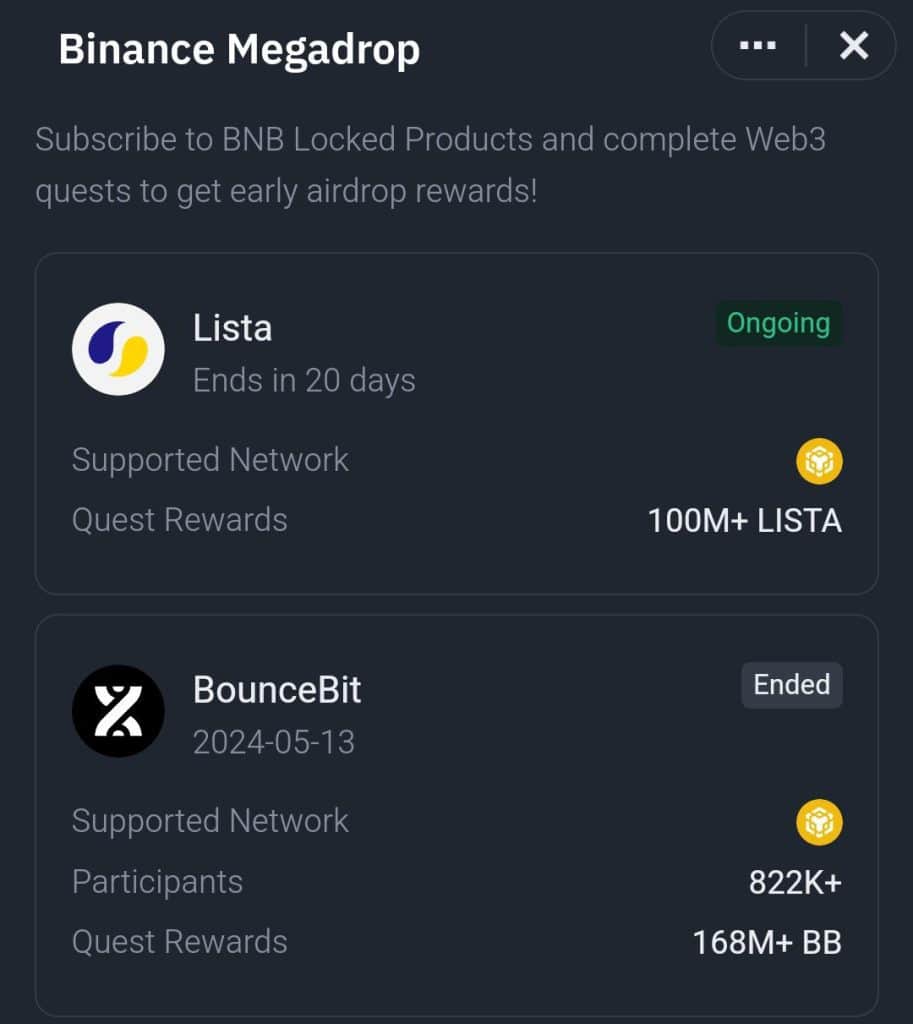This screenshot has height=1024, width=913.
Task: Click the 'Ends in 20 days' text
Action: (x=304, y=380)
